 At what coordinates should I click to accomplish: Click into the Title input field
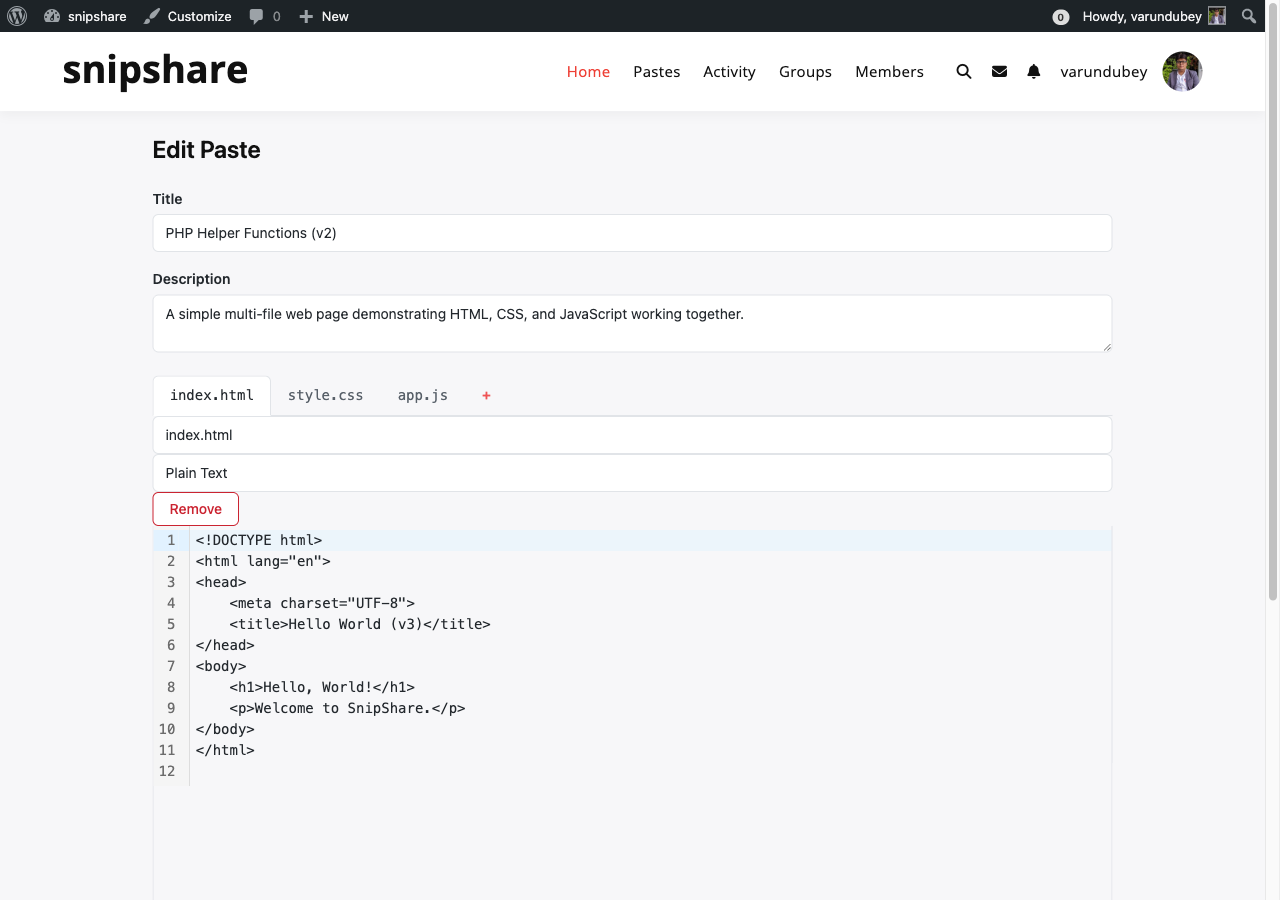coord(632,233)
